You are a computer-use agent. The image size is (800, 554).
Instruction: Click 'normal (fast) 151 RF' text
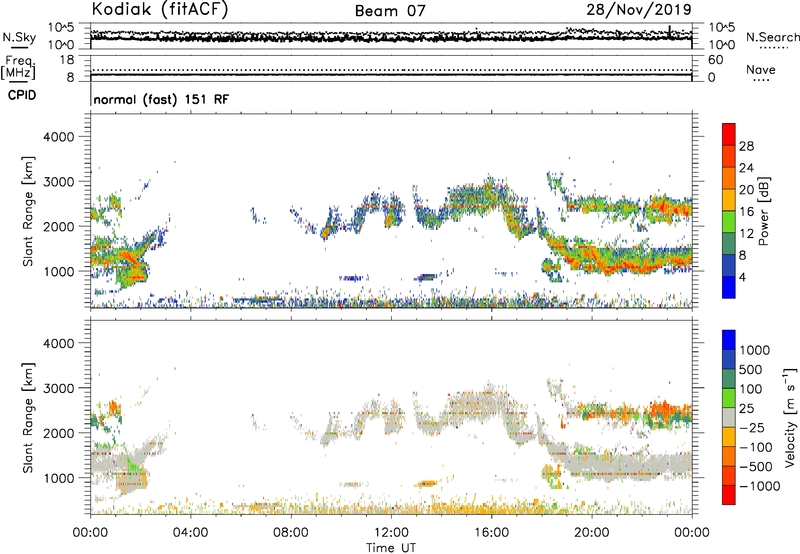(x=161, y=99)
